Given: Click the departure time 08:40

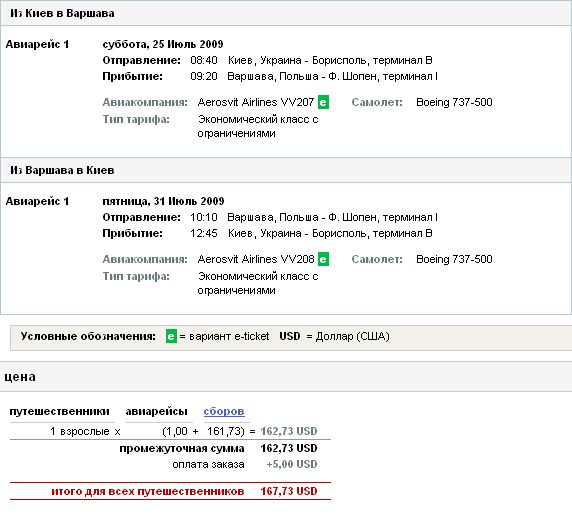Looking at the screenshot, I should coord(204,60).
